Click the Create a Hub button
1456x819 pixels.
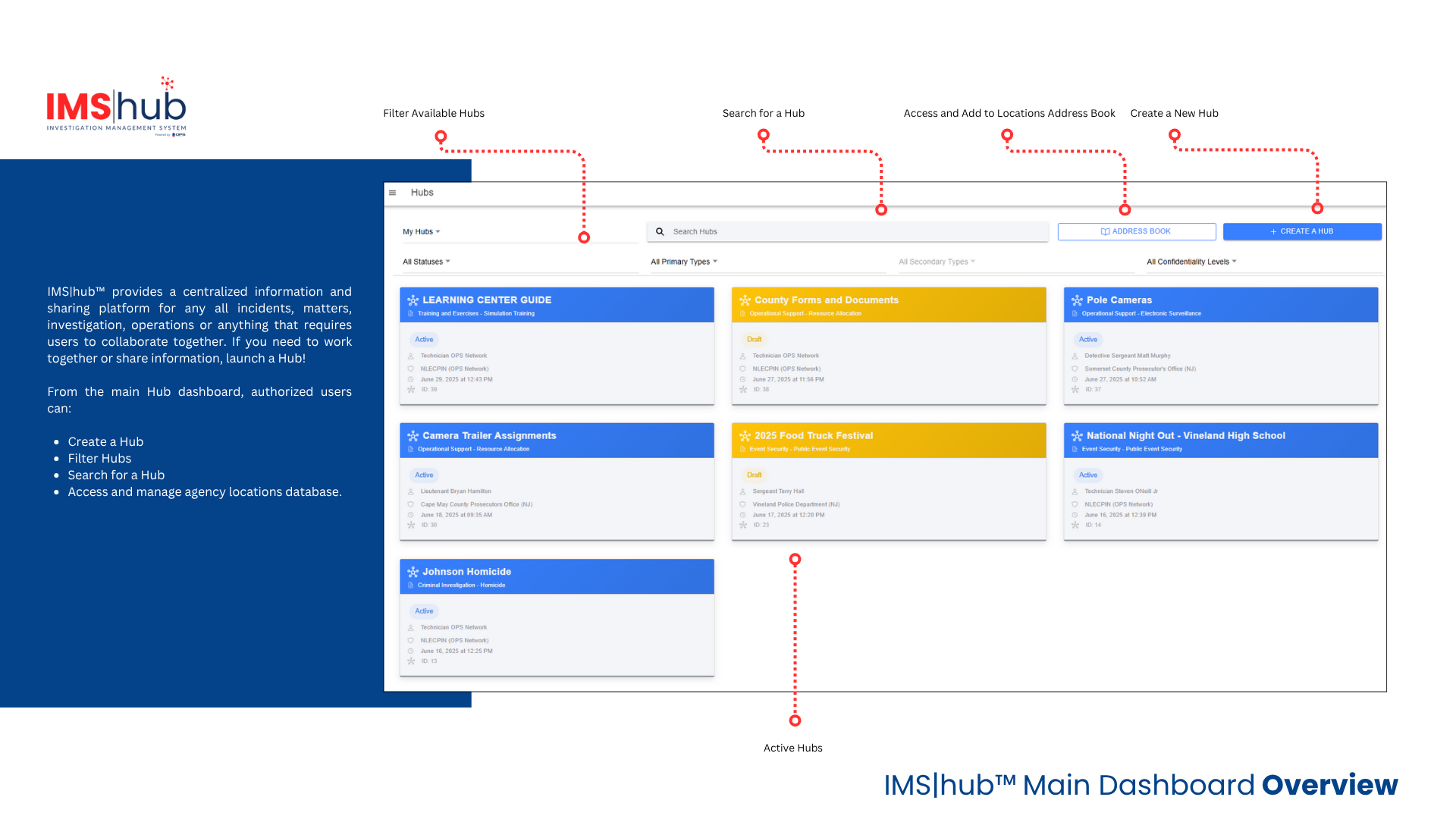[1301, 231]
